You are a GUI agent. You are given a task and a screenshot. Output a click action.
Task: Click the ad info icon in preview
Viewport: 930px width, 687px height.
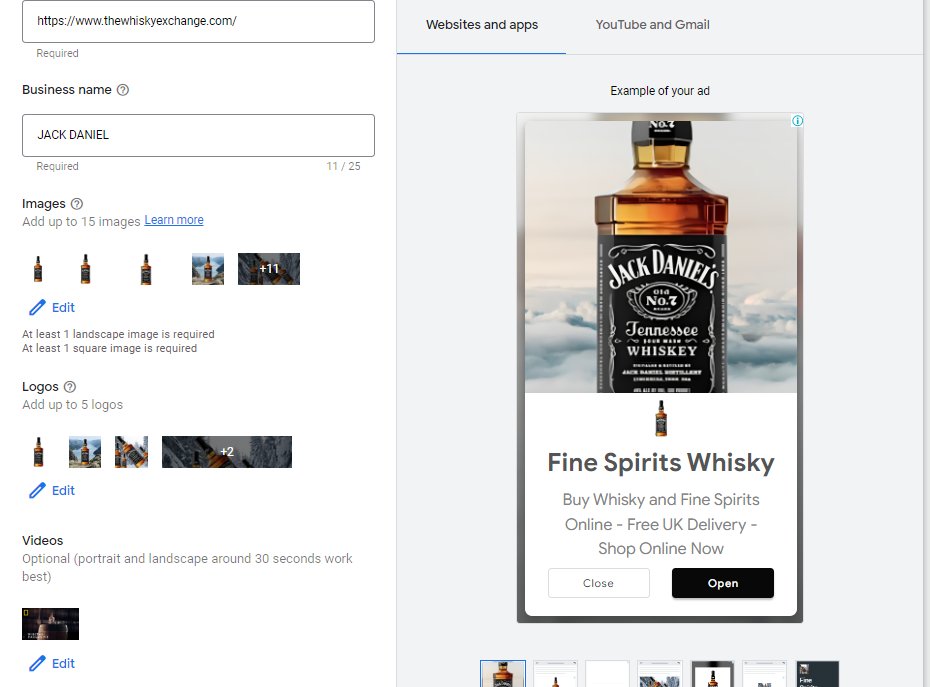click(x=798, y=121)
